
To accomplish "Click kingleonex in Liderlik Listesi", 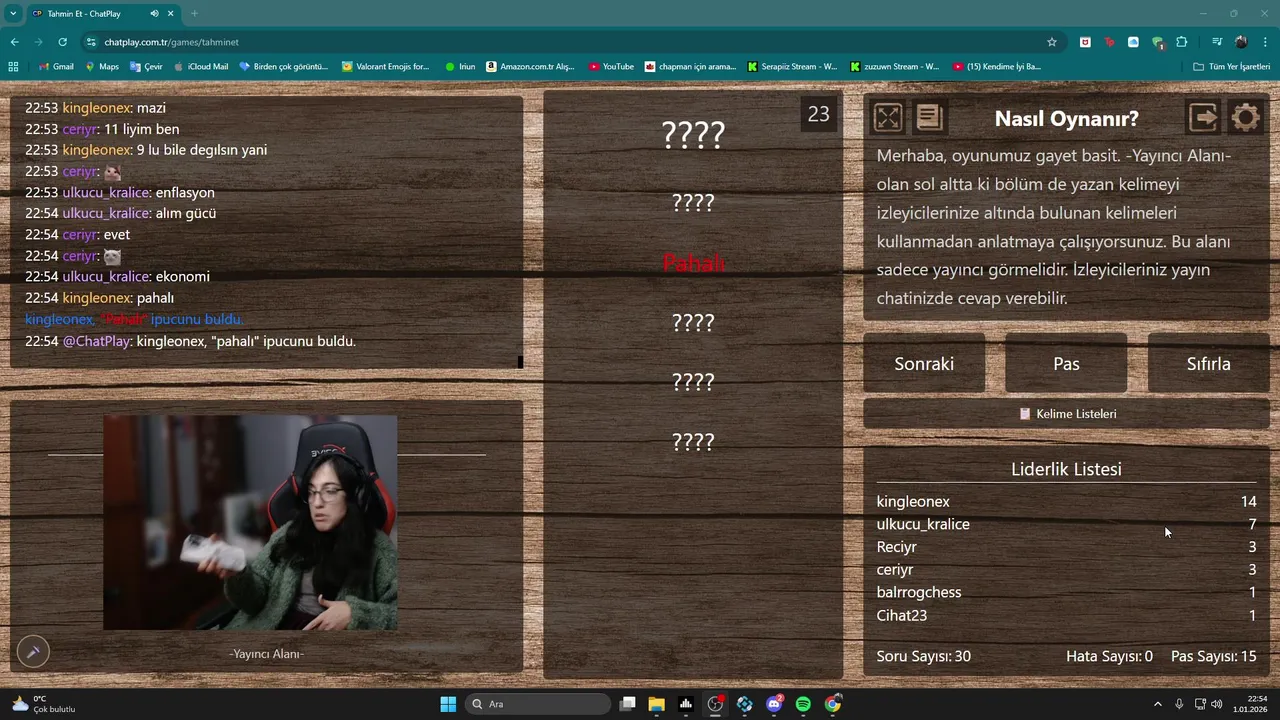I will point(913,502).
